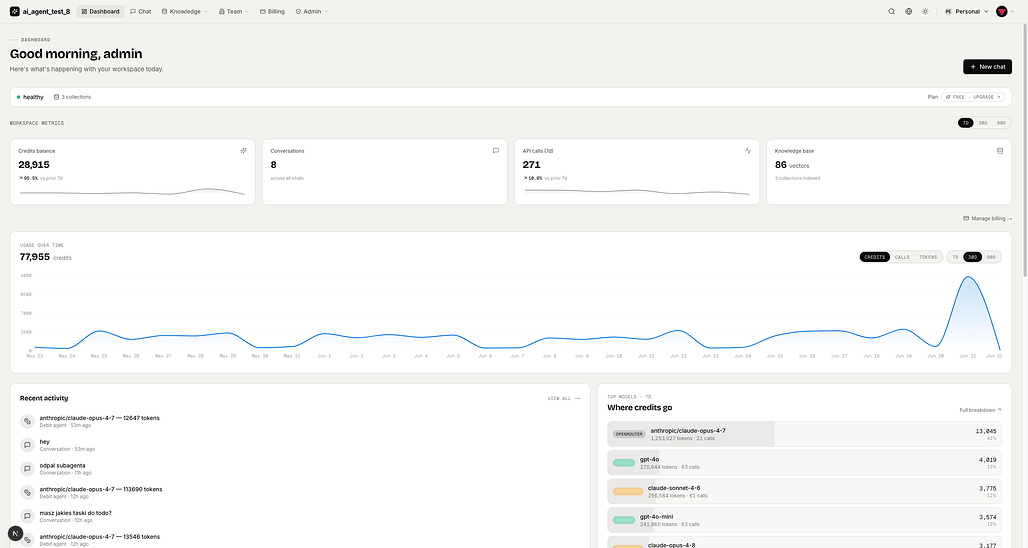Click conversation icon beside 'odpal subagenta'
Screen dimensions: 1028x548
(27, 469)
